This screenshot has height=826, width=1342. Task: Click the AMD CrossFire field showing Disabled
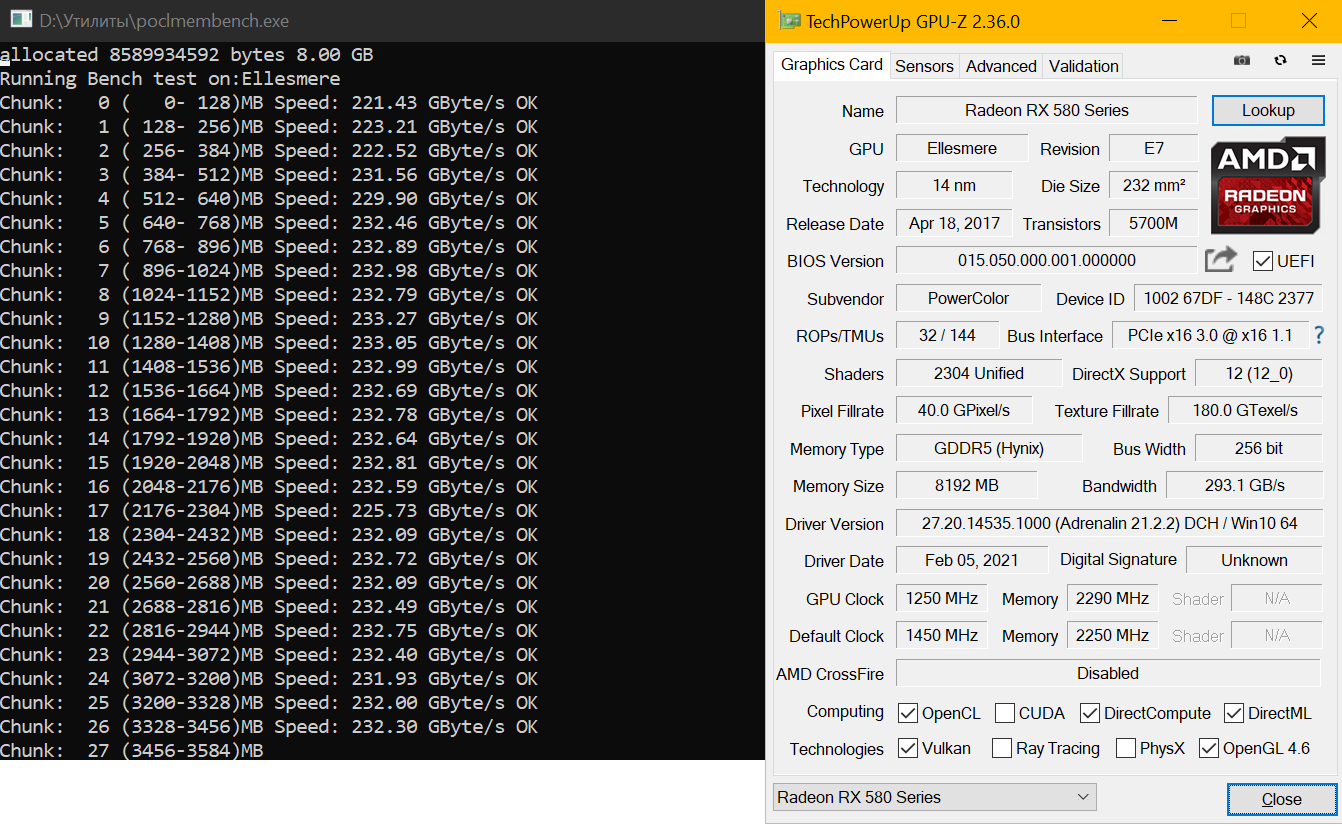1109,673
